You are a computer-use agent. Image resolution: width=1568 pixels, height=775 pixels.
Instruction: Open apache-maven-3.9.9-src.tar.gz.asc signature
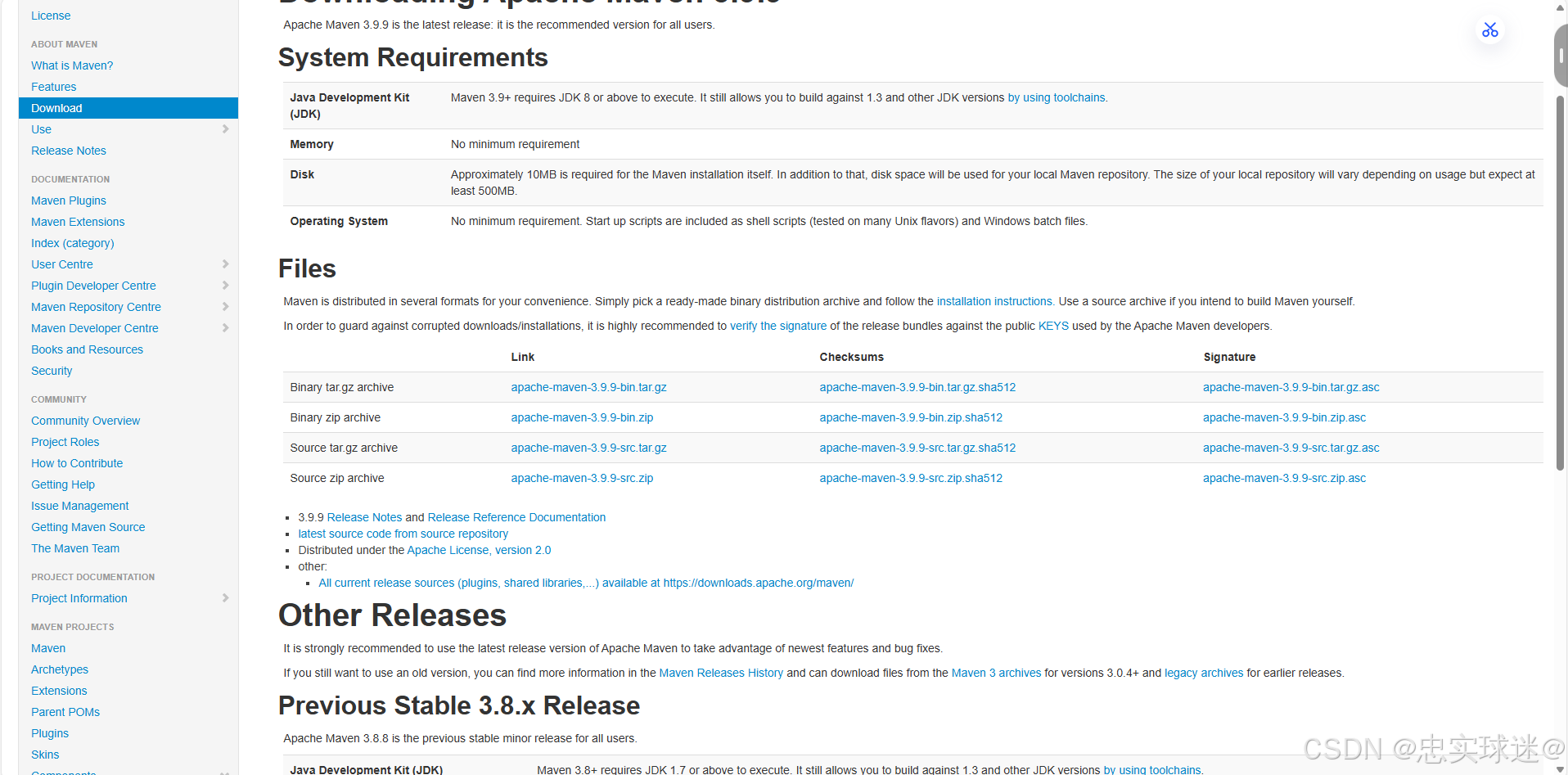(1291, 448)
